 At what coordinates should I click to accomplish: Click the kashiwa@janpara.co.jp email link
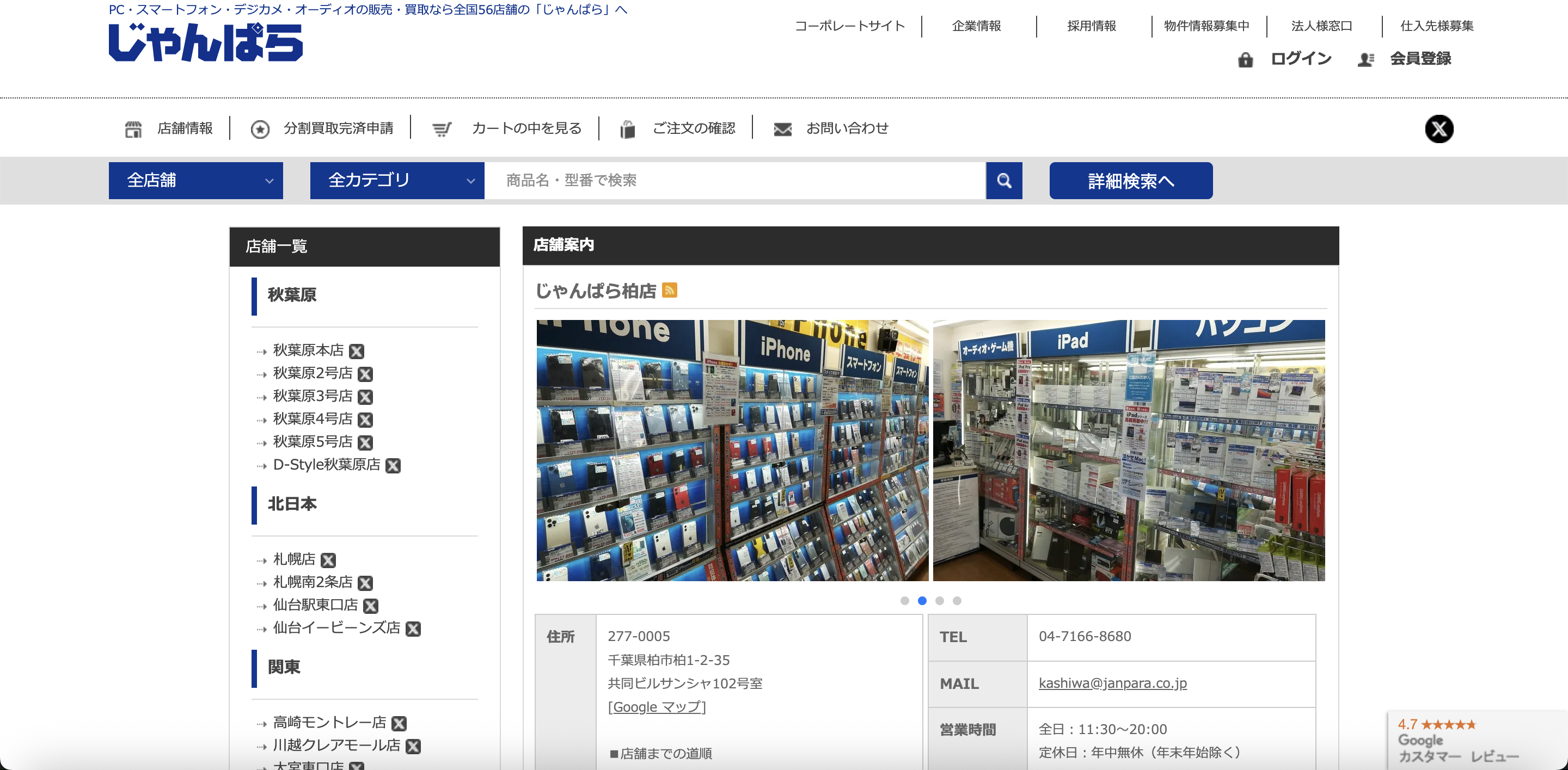pyautogui.click(x=1112, y=683)
